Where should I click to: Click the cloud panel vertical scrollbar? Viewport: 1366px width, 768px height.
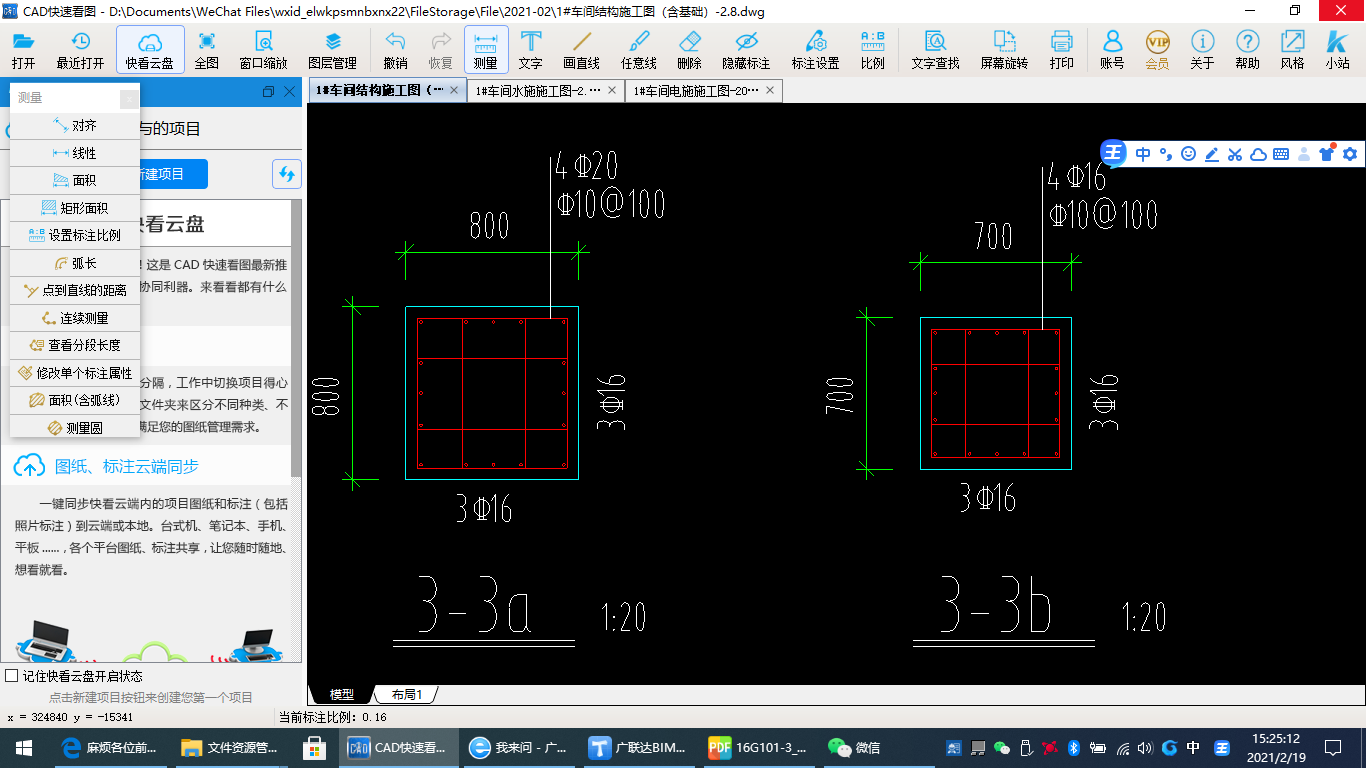point(296,337)
